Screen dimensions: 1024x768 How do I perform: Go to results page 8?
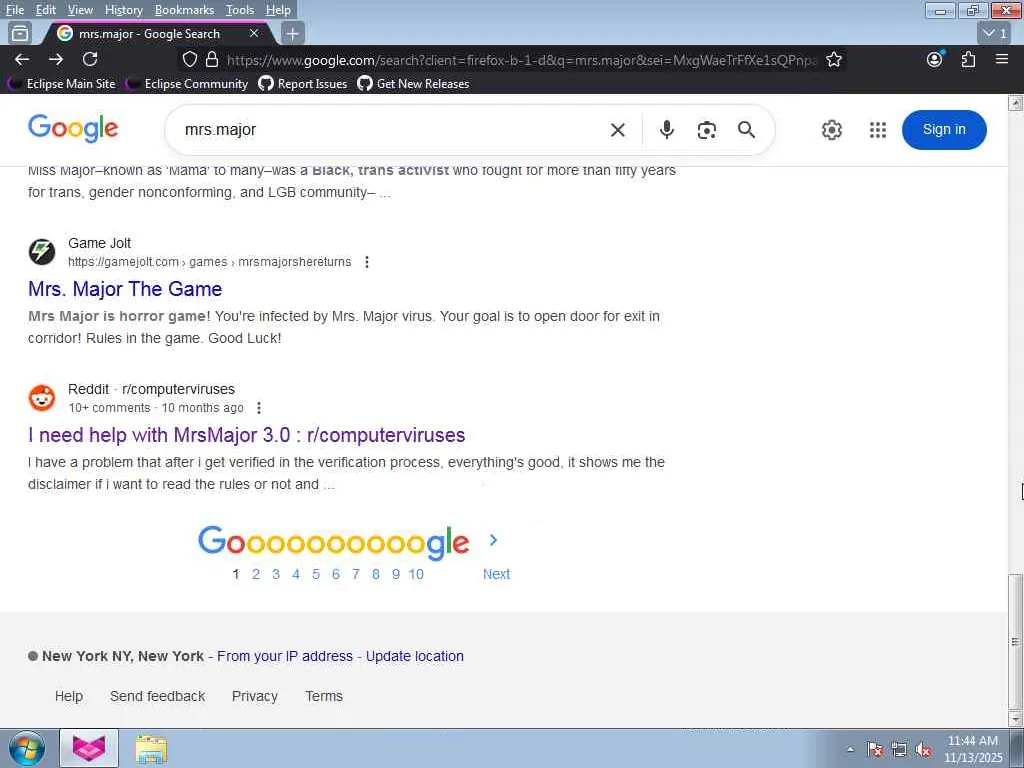(x=376, y=574)
